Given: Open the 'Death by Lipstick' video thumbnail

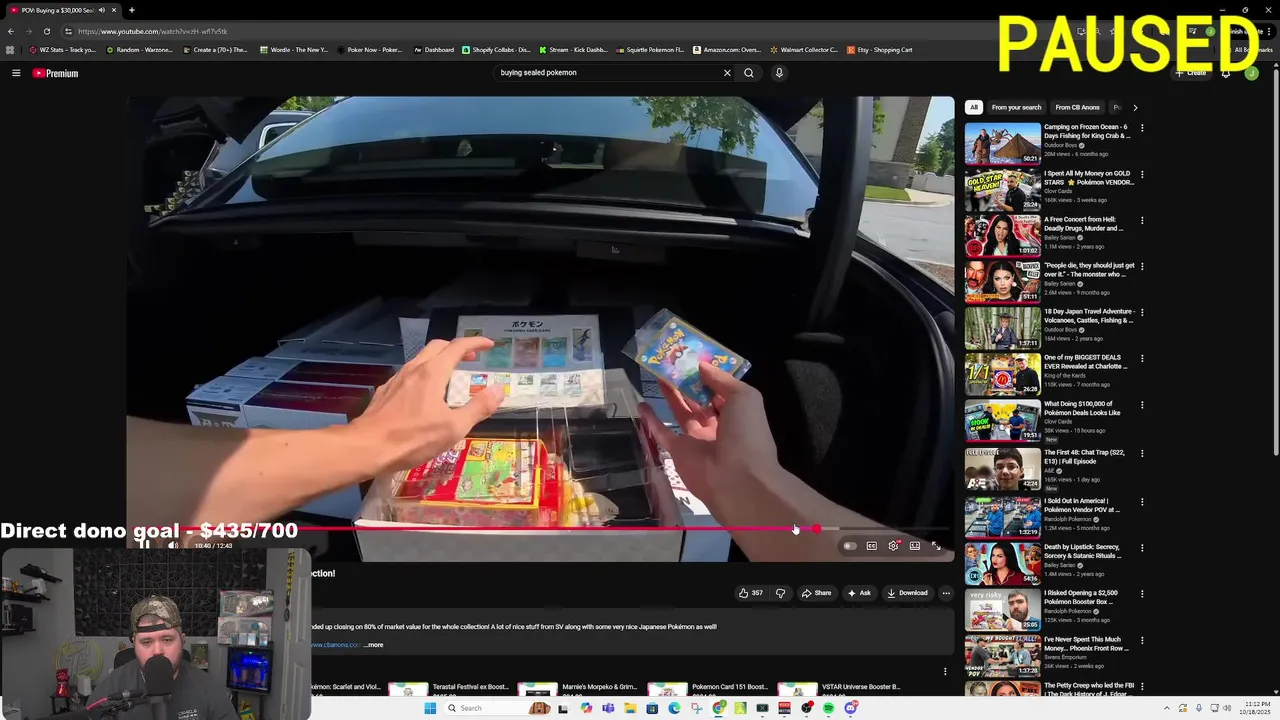Looking at the screenshot, I should pos(1002,564).
